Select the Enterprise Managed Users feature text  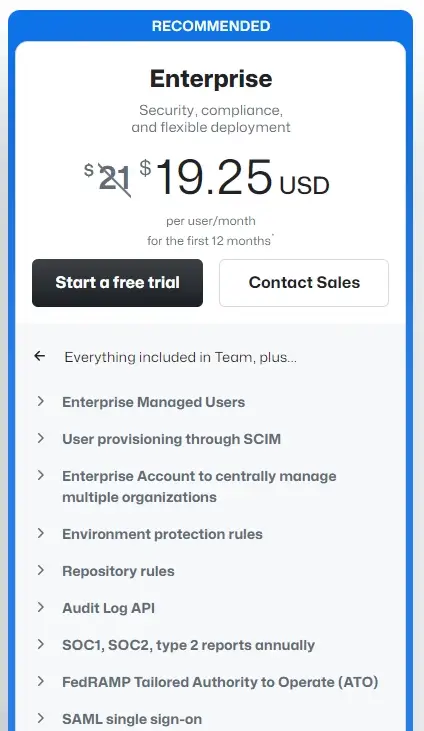click(x=153, y=402)
